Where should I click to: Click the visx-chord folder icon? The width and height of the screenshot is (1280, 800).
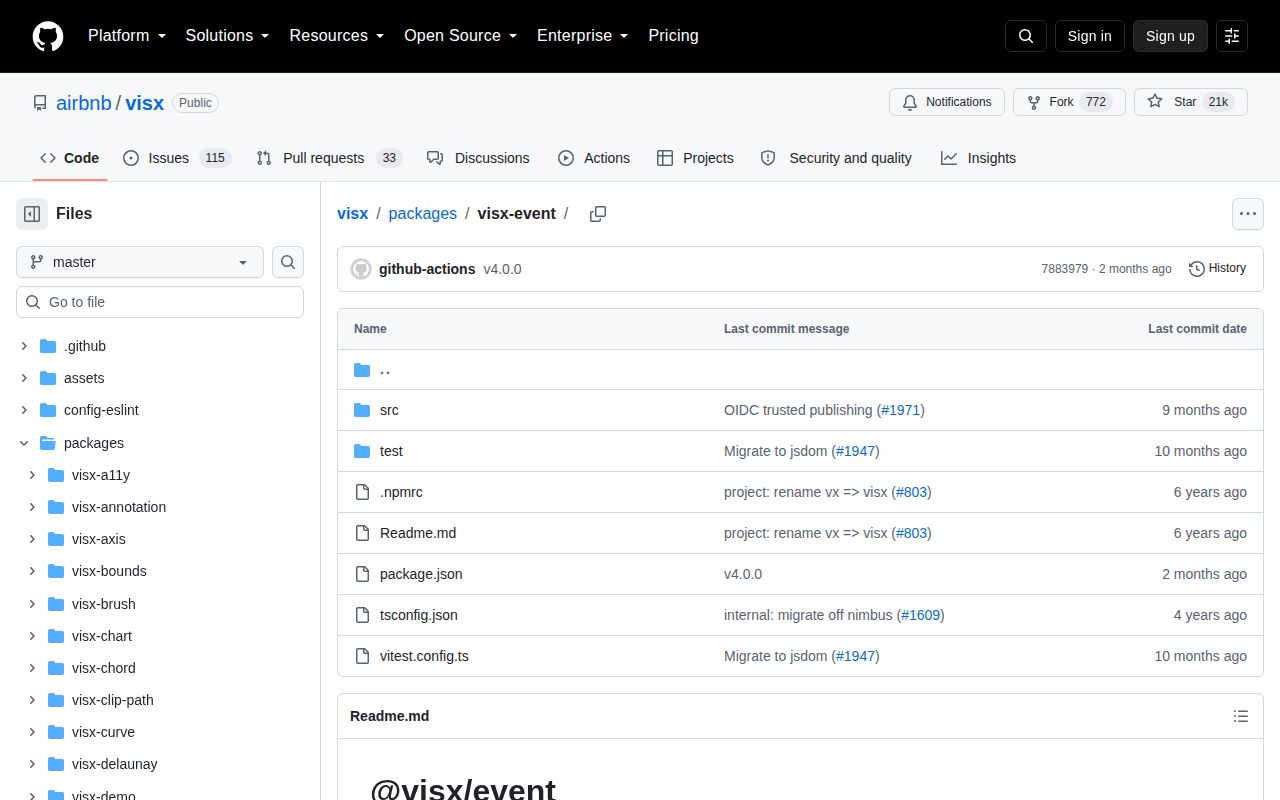[x=56, y=668]
